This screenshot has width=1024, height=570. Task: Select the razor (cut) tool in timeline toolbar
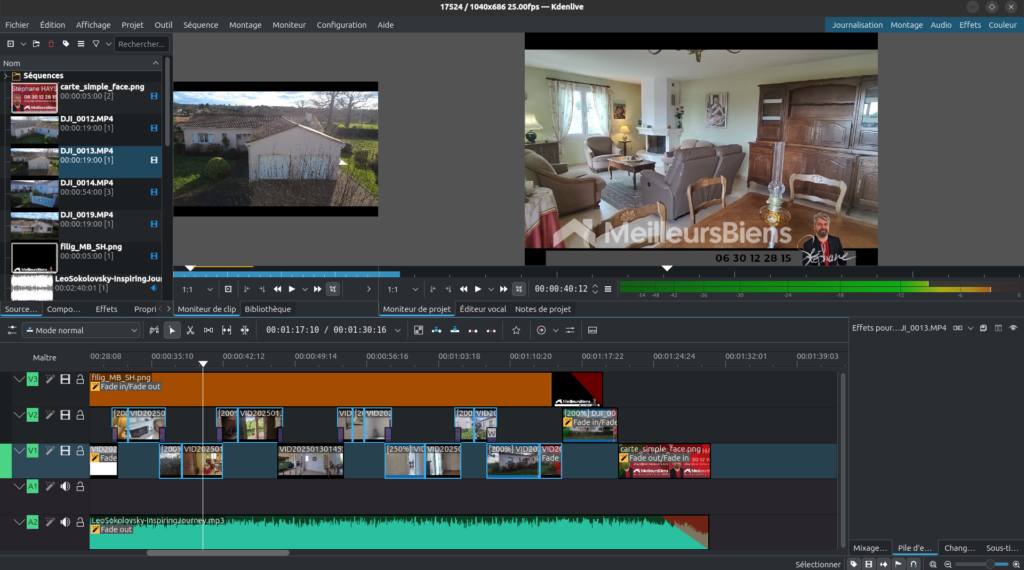tap(190, 330)
